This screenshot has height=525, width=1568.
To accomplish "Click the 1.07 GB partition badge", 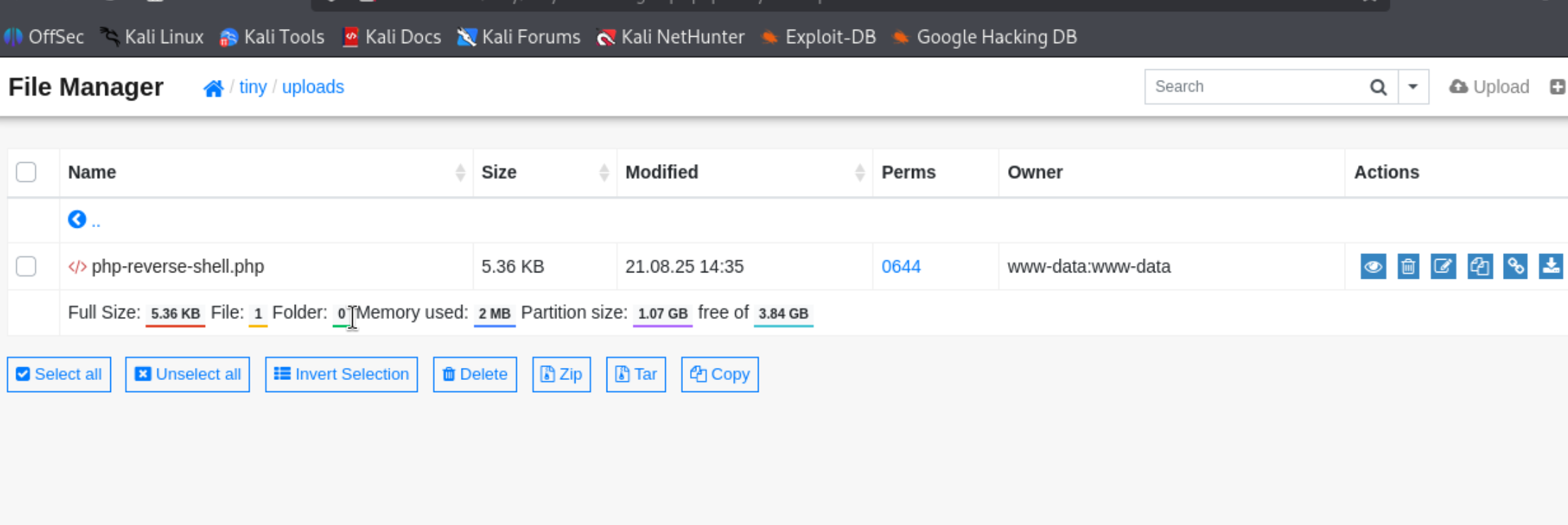I will pos(662,313).
